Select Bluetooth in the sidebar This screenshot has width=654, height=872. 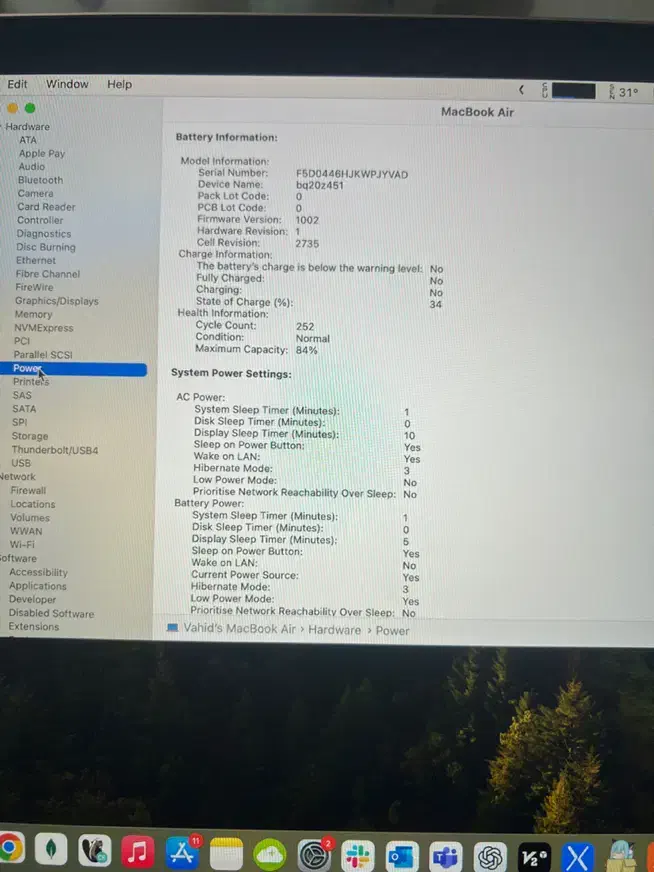[41, 180]
